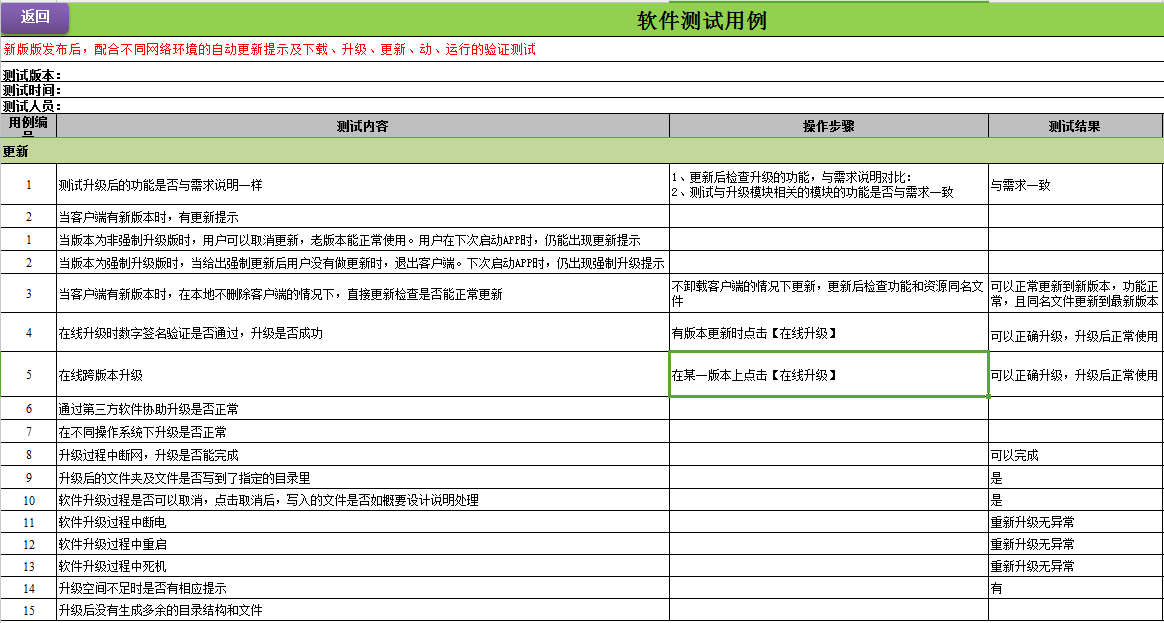Select cell 在线跨版本升级
Viewport: 1164px width, 623px height.
coord(363,375)
